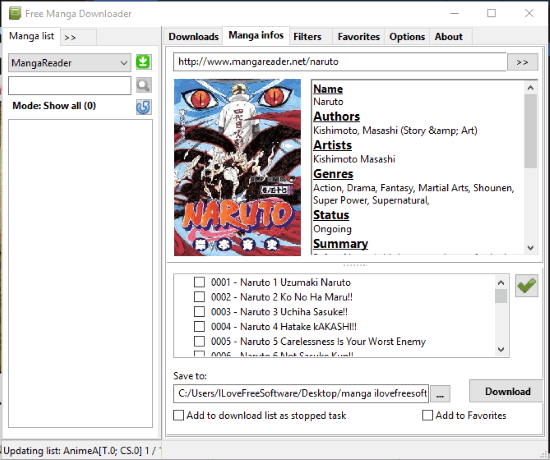Check chapter 0004 Hatake kAKASHI
This screenshot has height=460, width=550.
coord(199,326)
